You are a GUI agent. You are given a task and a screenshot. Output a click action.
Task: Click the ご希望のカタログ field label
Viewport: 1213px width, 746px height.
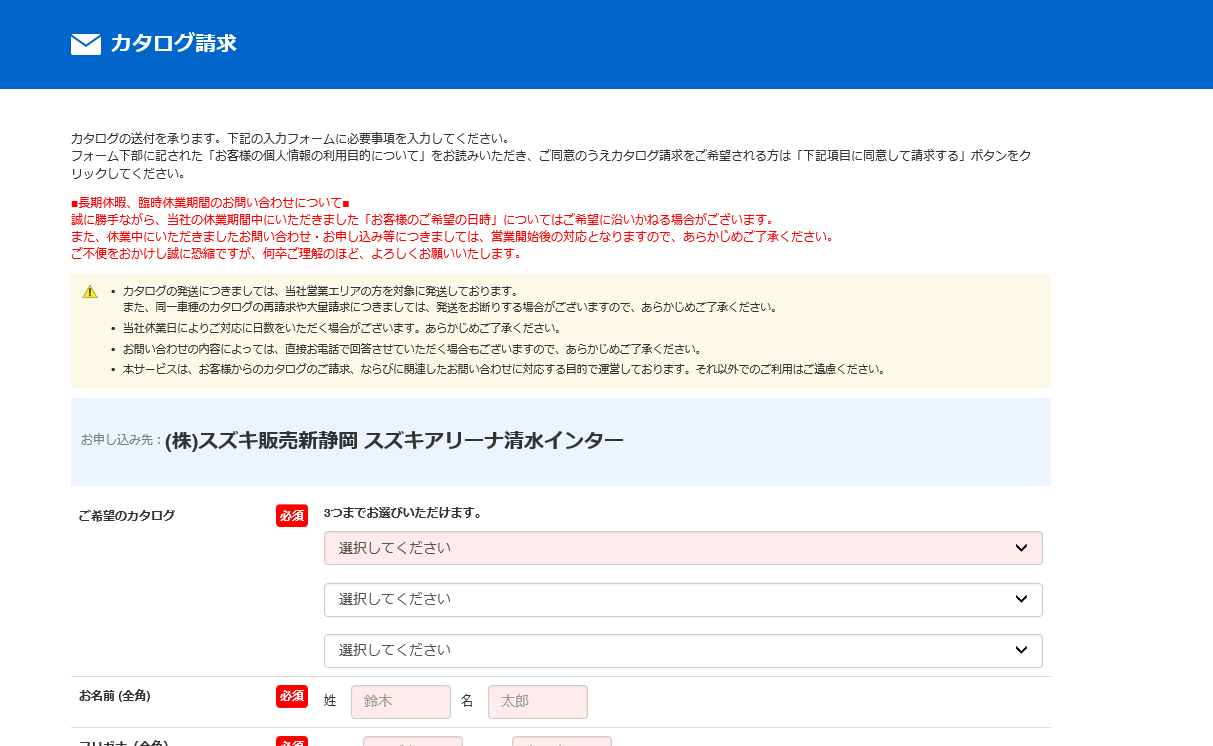[127, 516]
